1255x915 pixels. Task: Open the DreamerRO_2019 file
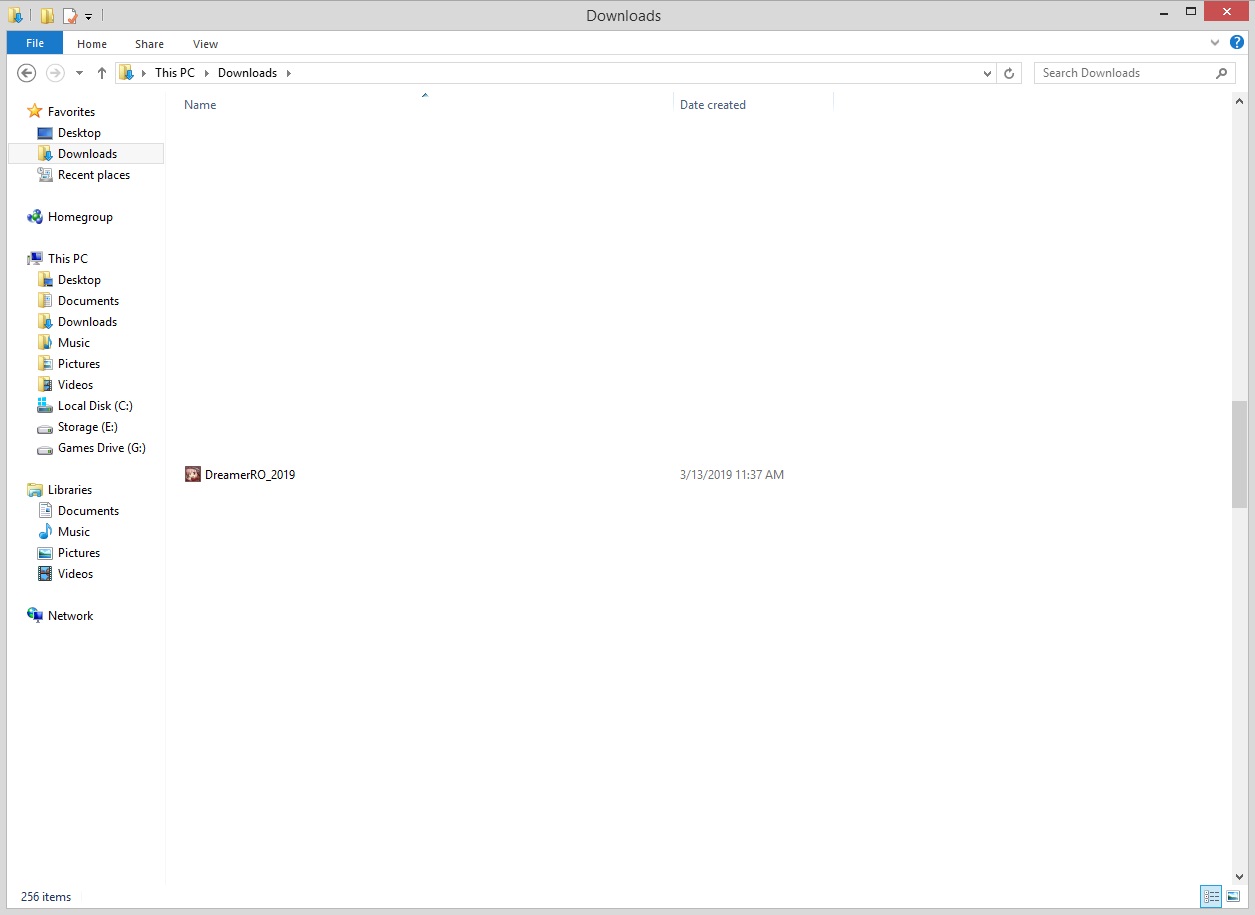[249, 475]
